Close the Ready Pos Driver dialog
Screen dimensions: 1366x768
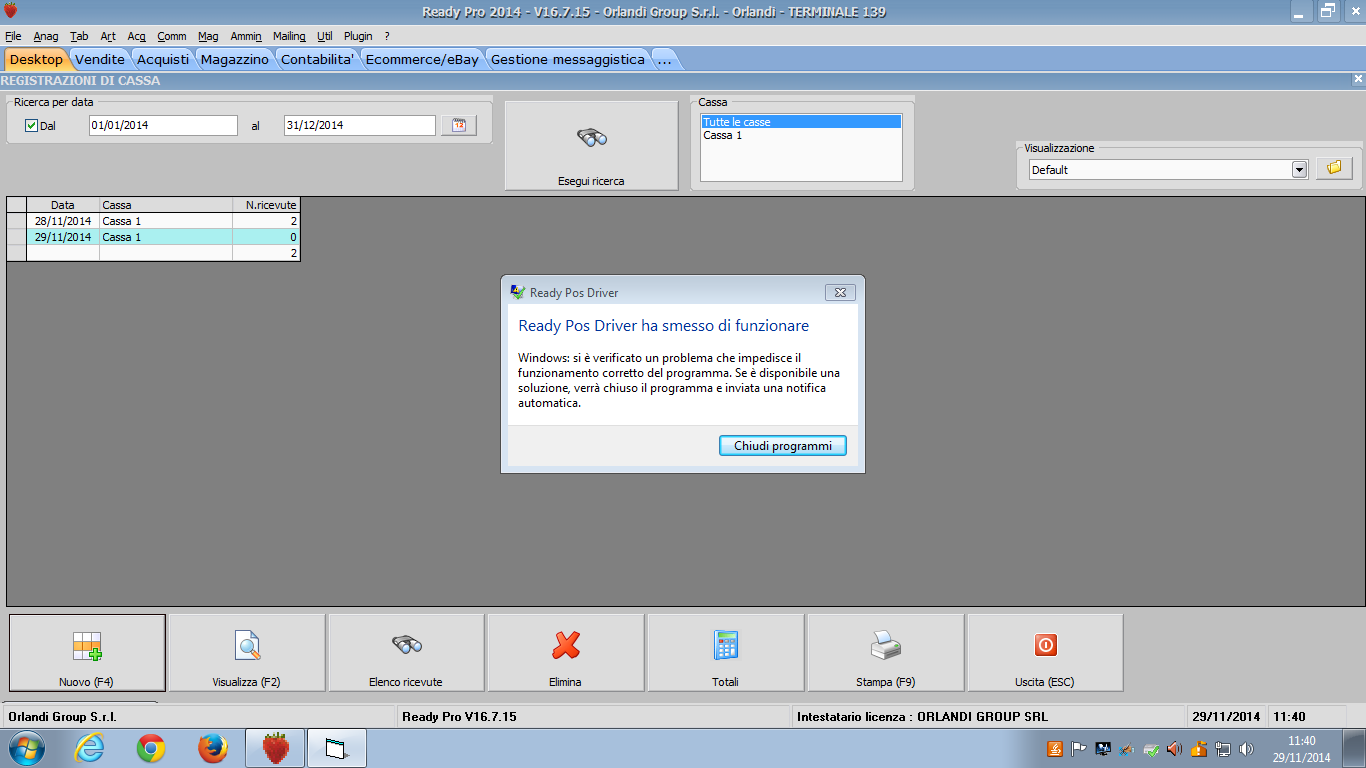[840, 292]
